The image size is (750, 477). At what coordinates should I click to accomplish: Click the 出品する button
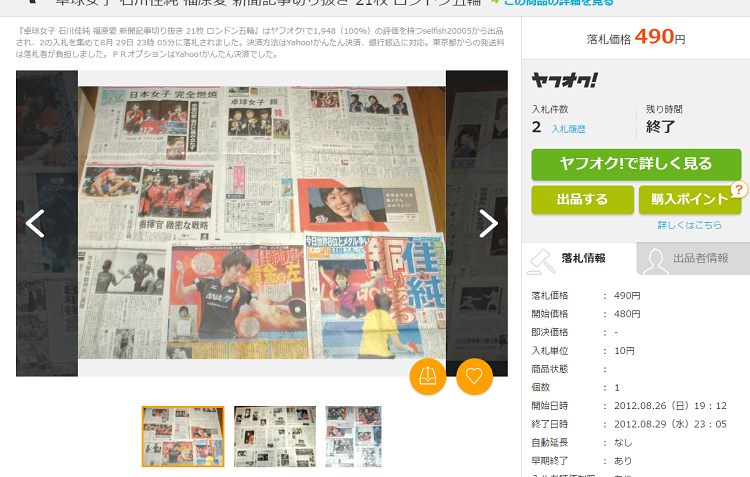pyautogui.click(x=582, y=199)
